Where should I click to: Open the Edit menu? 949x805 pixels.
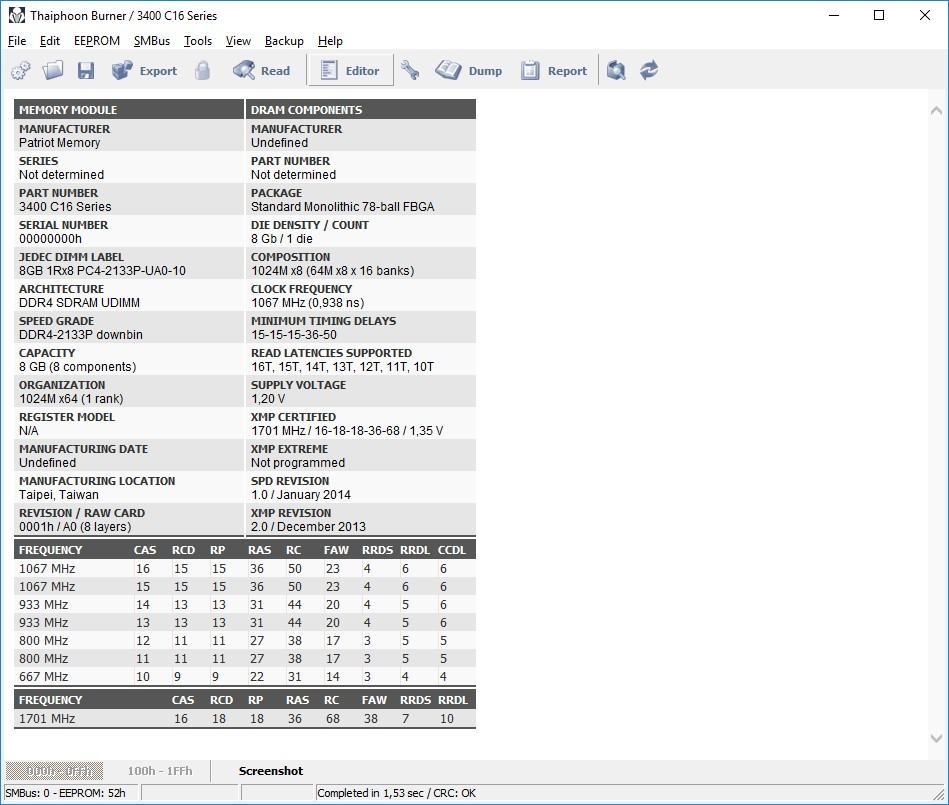pyautogui.click(x=50, y=41)
